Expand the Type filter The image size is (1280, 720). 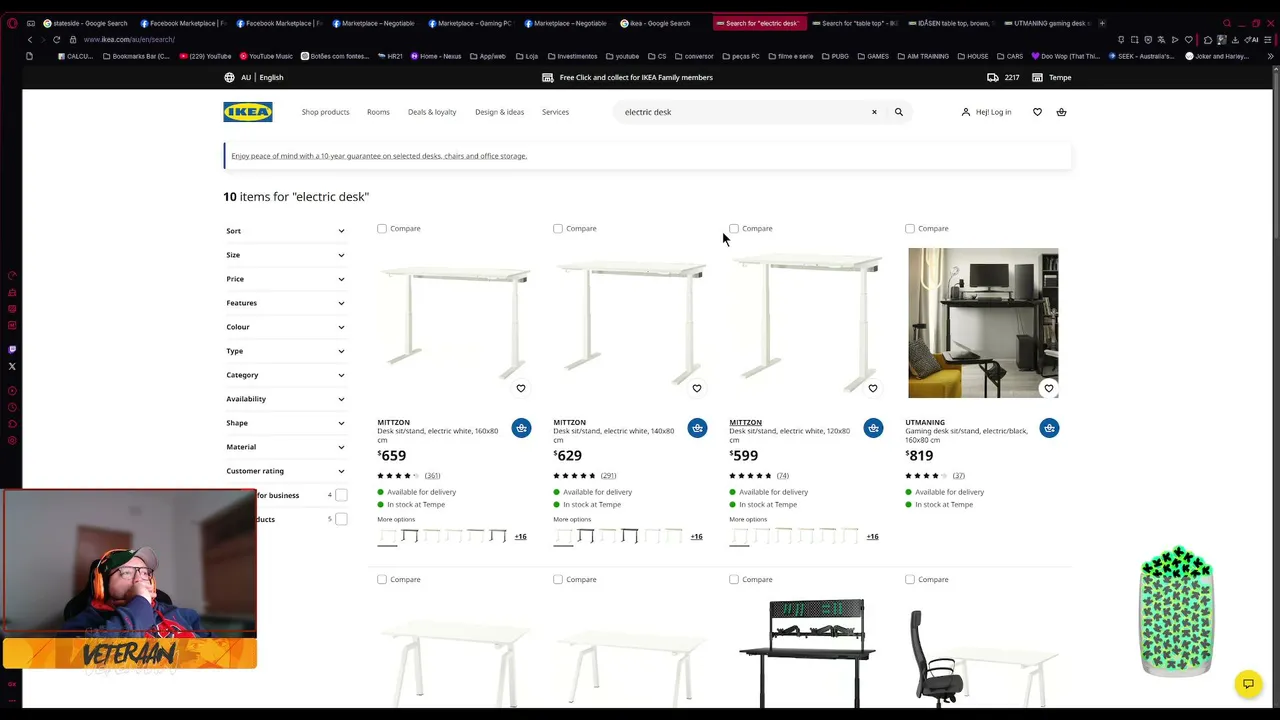pos(285,351)
